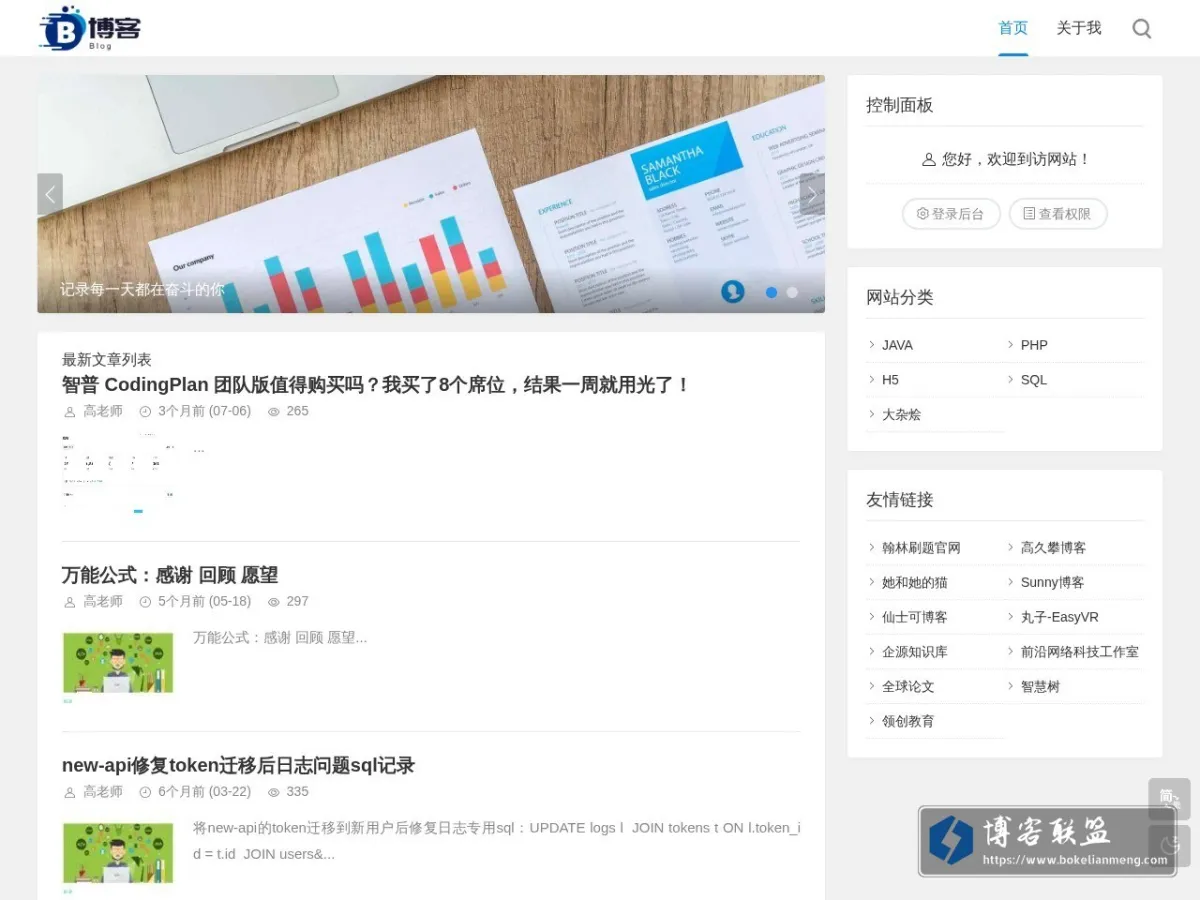Screen dimensions: 1200x900
Task: Open the SQL category
Action: click(x=1033, y=380)
